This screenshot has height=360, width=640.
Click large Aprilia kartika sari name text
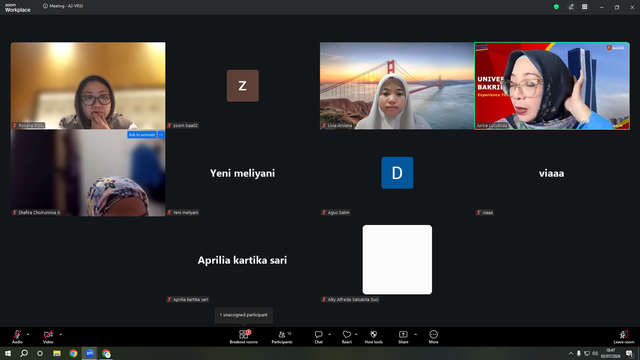point(242,260)
